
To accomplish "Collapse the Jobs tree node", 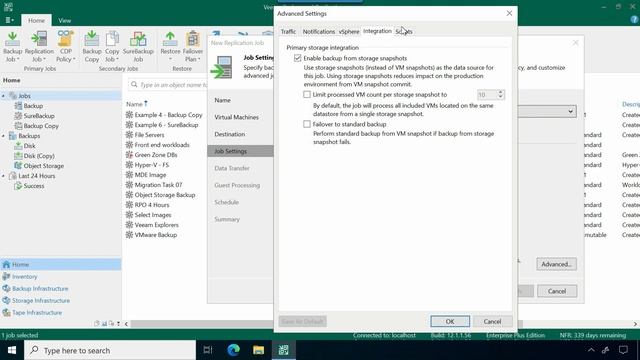I will tap(4, 96).
